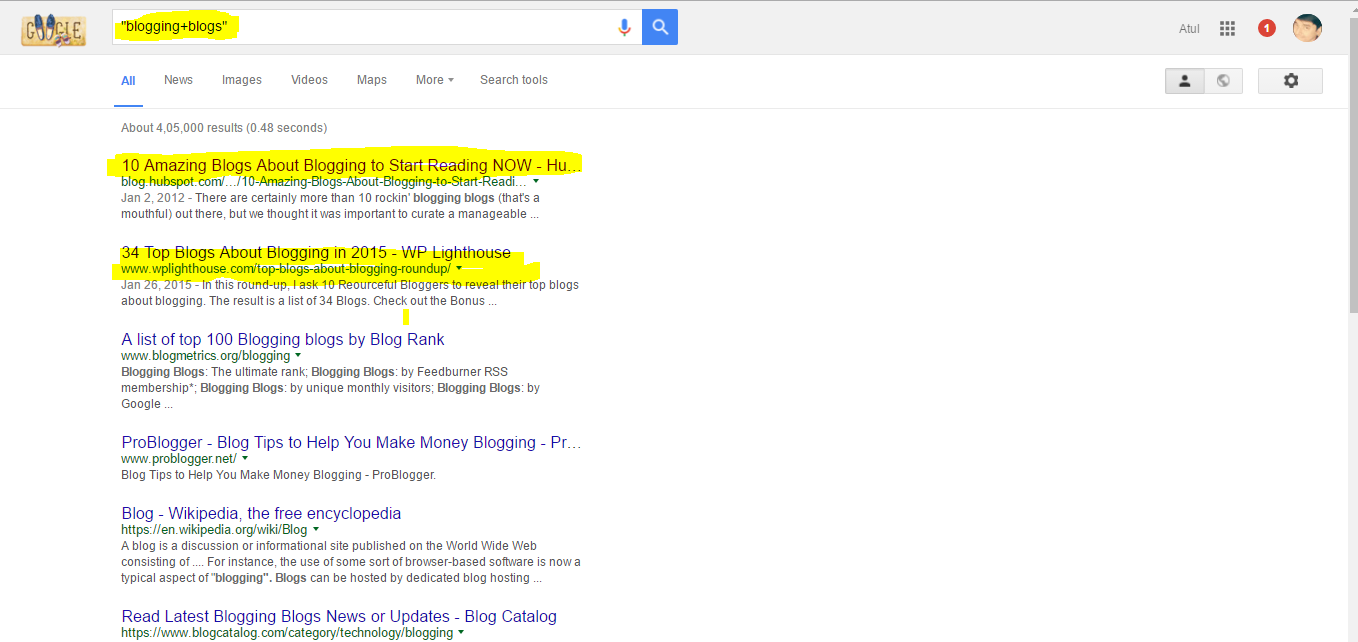Switch to the Videos tab
Viewport: 1358px width, 642px height.
tap(309, 80)
